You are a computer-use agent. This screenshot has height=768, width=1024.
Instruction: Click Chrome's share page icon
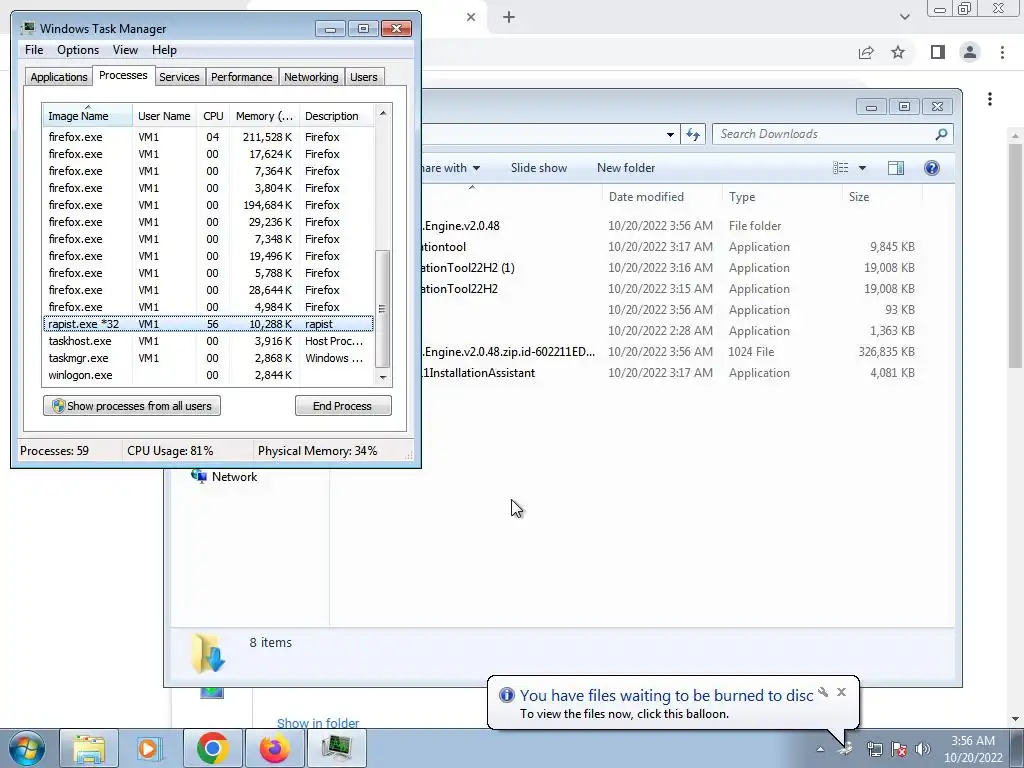coord(866,52)
